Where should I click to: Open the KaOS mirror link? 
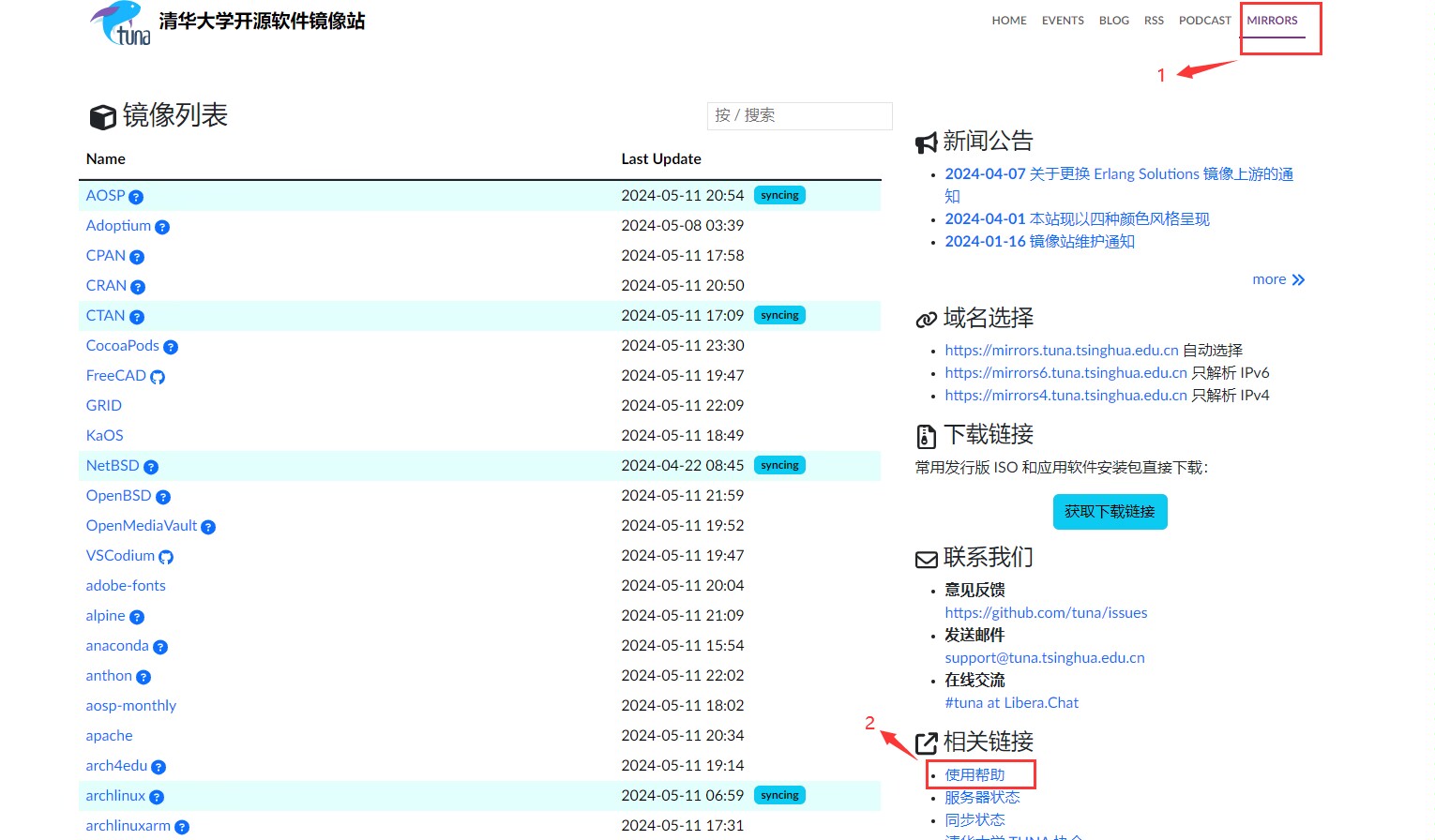[x=105, y=436]
